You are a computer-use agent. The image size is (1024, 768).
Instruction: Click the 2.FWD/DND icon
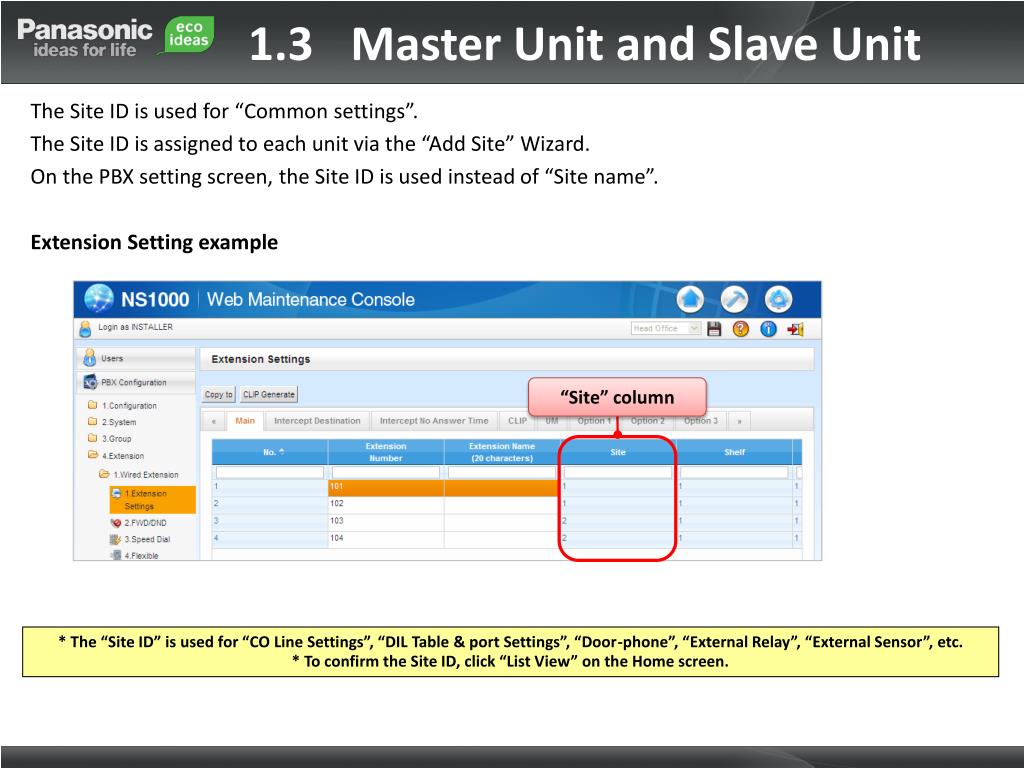[116, 522]
